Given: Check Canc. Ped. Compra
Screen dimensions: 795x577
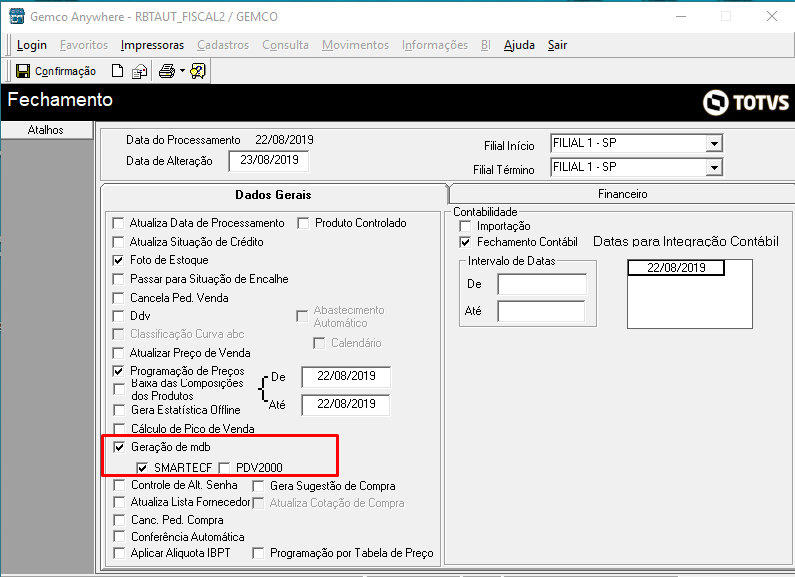Looking at the screenshot, I should (x=119, y=520).
